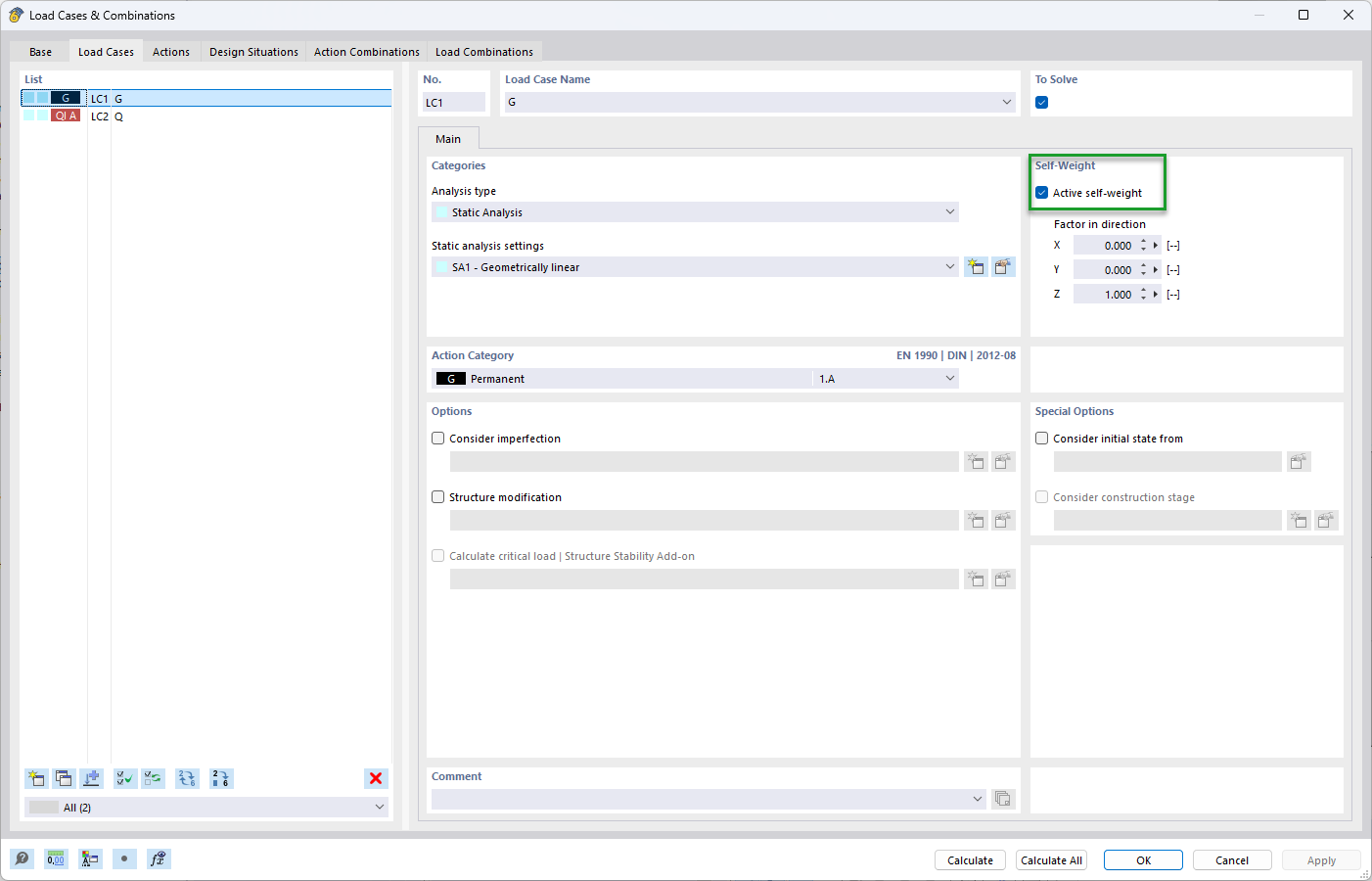Click the Y direction factor field
The width and height of the screenshot is (1372, 881).
(x=1105, y=269)
